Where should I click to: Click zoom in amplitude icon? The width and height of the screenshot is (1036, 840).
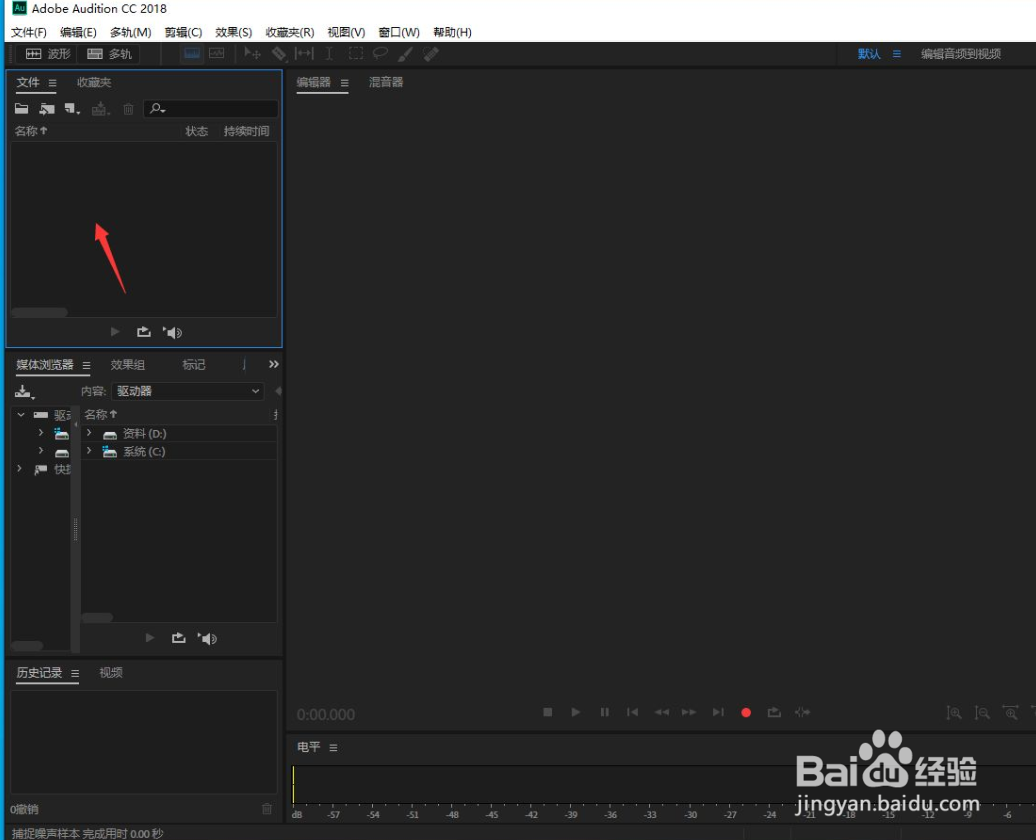pyautogui.click(x=953, y=712)
